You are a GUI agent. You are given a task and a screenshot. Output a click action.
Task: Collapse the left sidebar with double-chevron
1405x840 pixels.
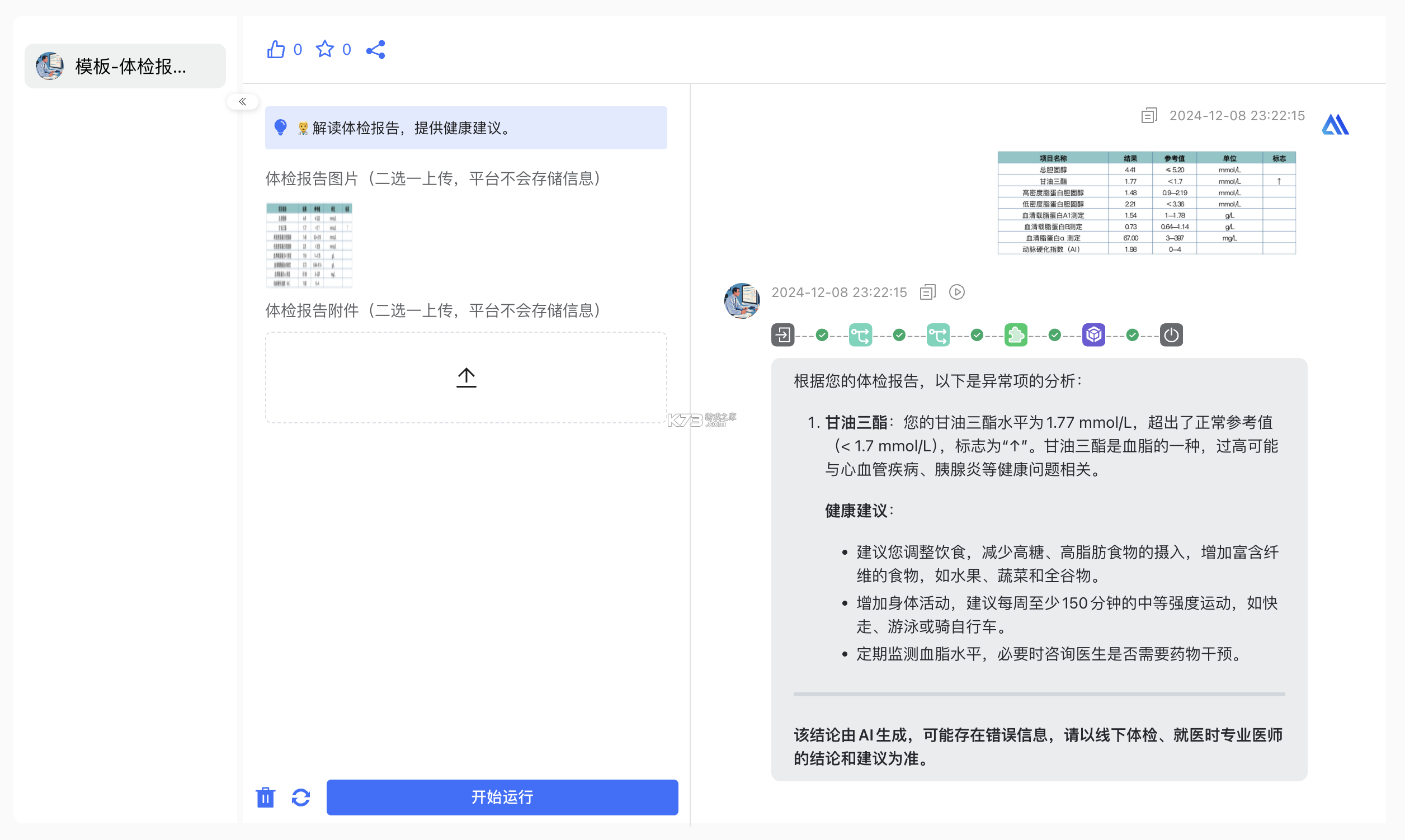coord(242,102)
